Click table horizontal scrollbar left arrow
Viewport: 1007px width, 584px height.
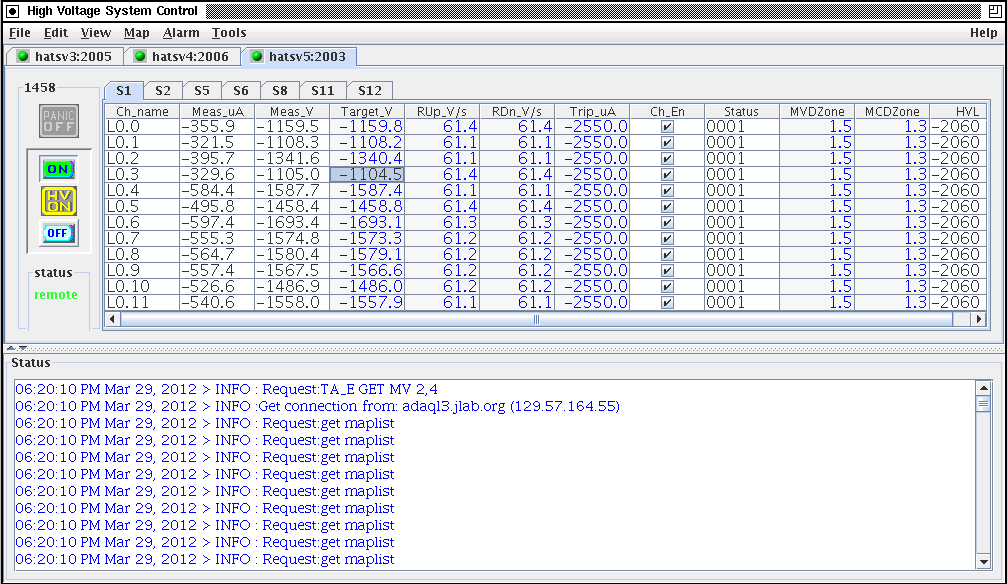point(112,319)
